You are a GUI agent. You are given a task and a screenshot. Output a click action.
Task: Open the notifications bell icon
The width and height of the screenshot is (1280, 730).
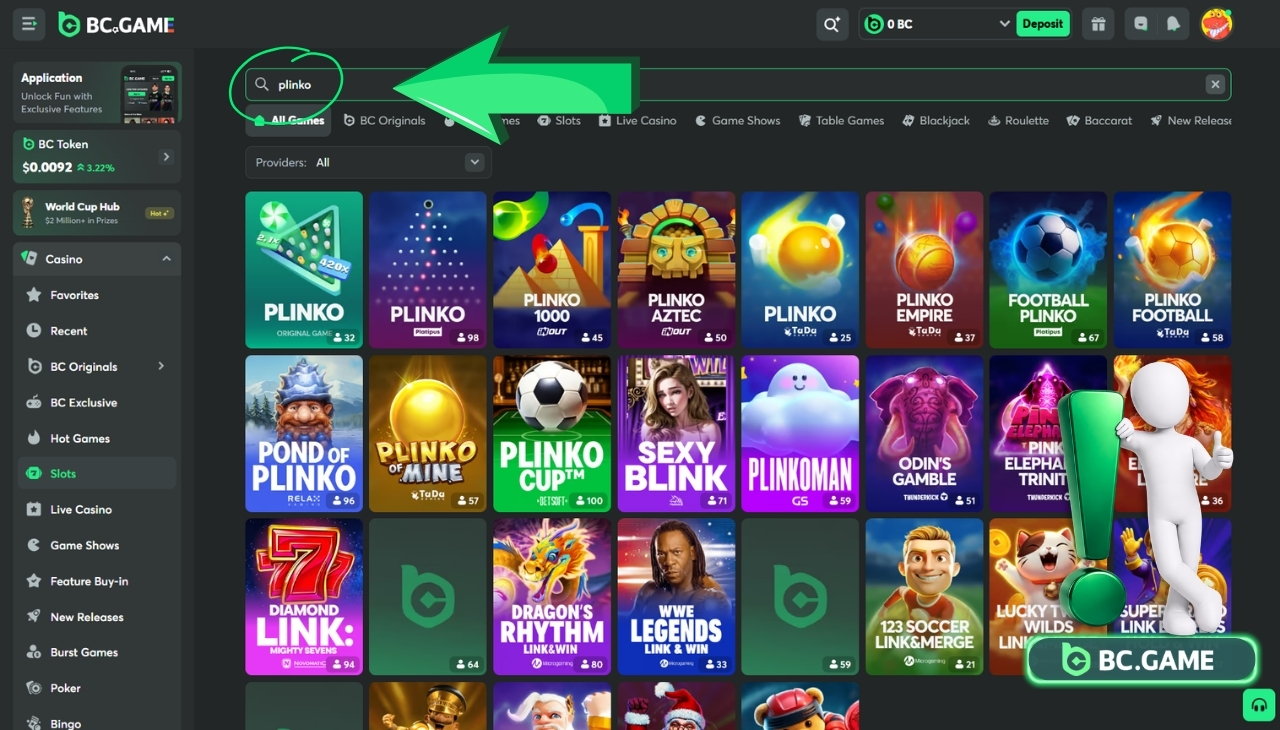[x=1173, y=24]
